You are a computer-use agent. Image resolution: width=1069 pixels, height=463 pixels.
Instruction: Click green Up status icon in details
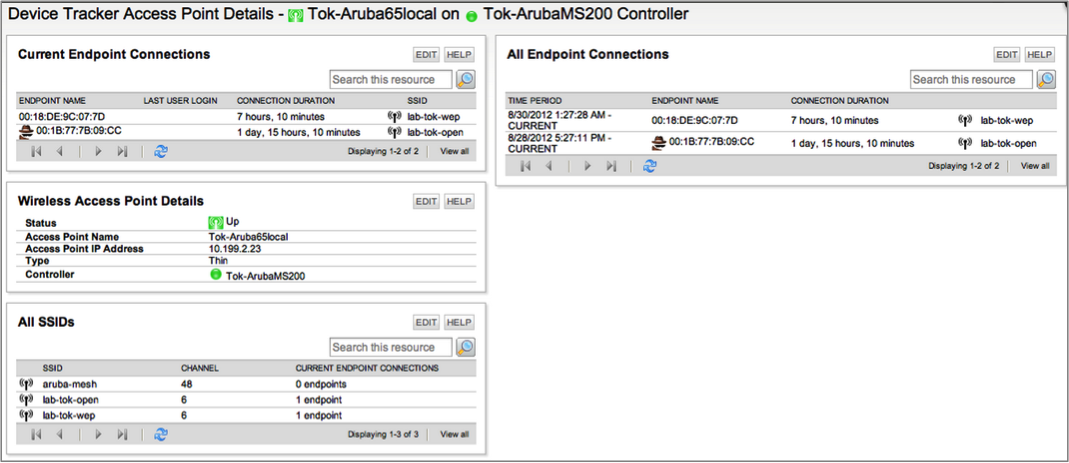(x=215, y=222)
